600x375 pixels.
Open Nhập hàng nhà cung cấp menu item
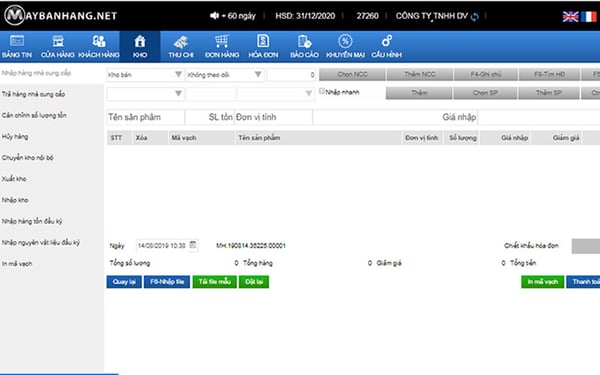pos(36,73)
